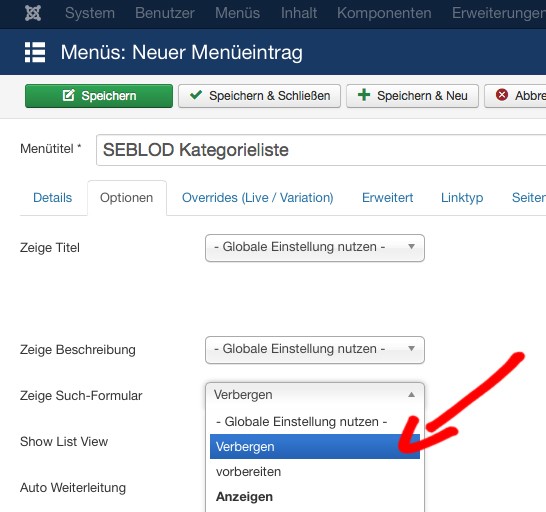
Task: Click Speichern & Schließen button
Action: click(x=259, y=96)
